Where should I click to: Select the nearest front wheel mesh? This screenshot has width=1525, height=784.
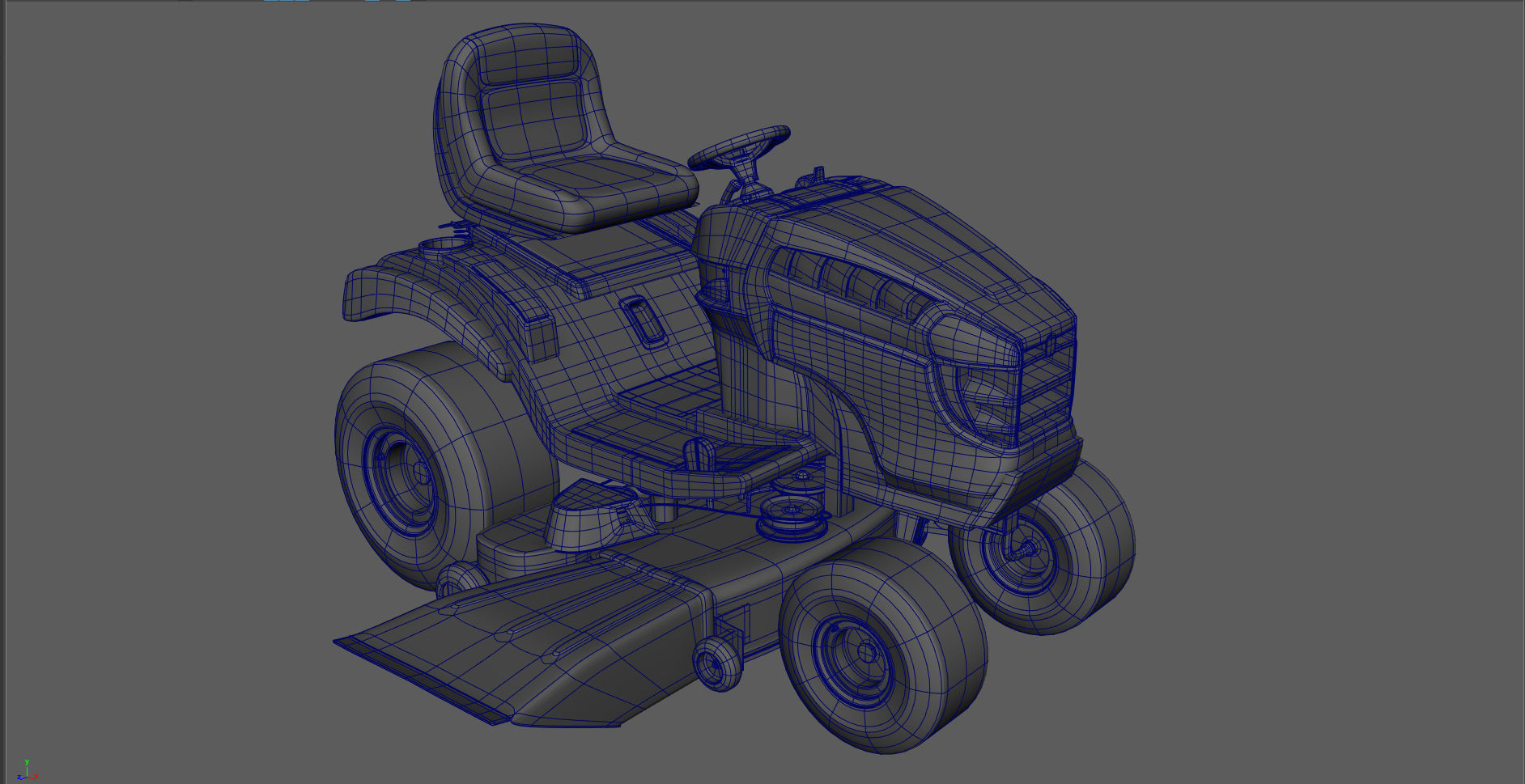tap(883, 646)
